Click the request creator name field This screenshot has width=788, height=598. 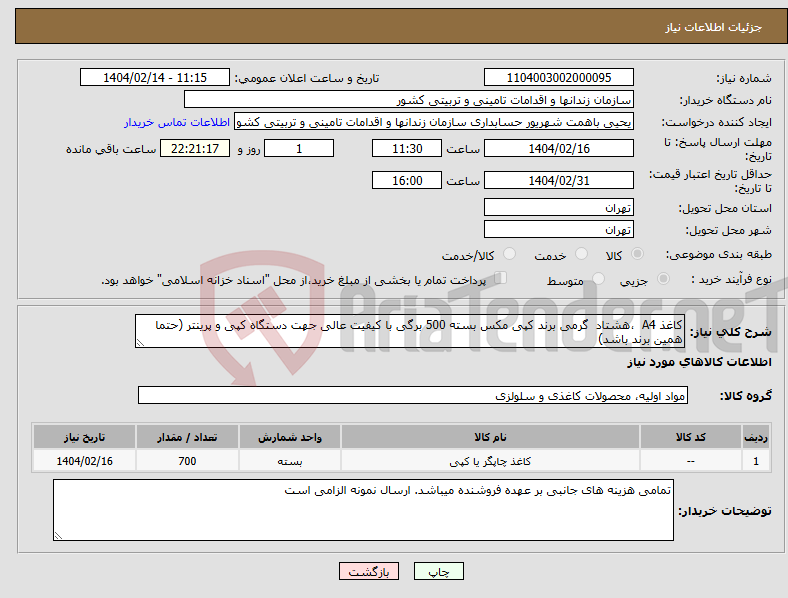434,122
